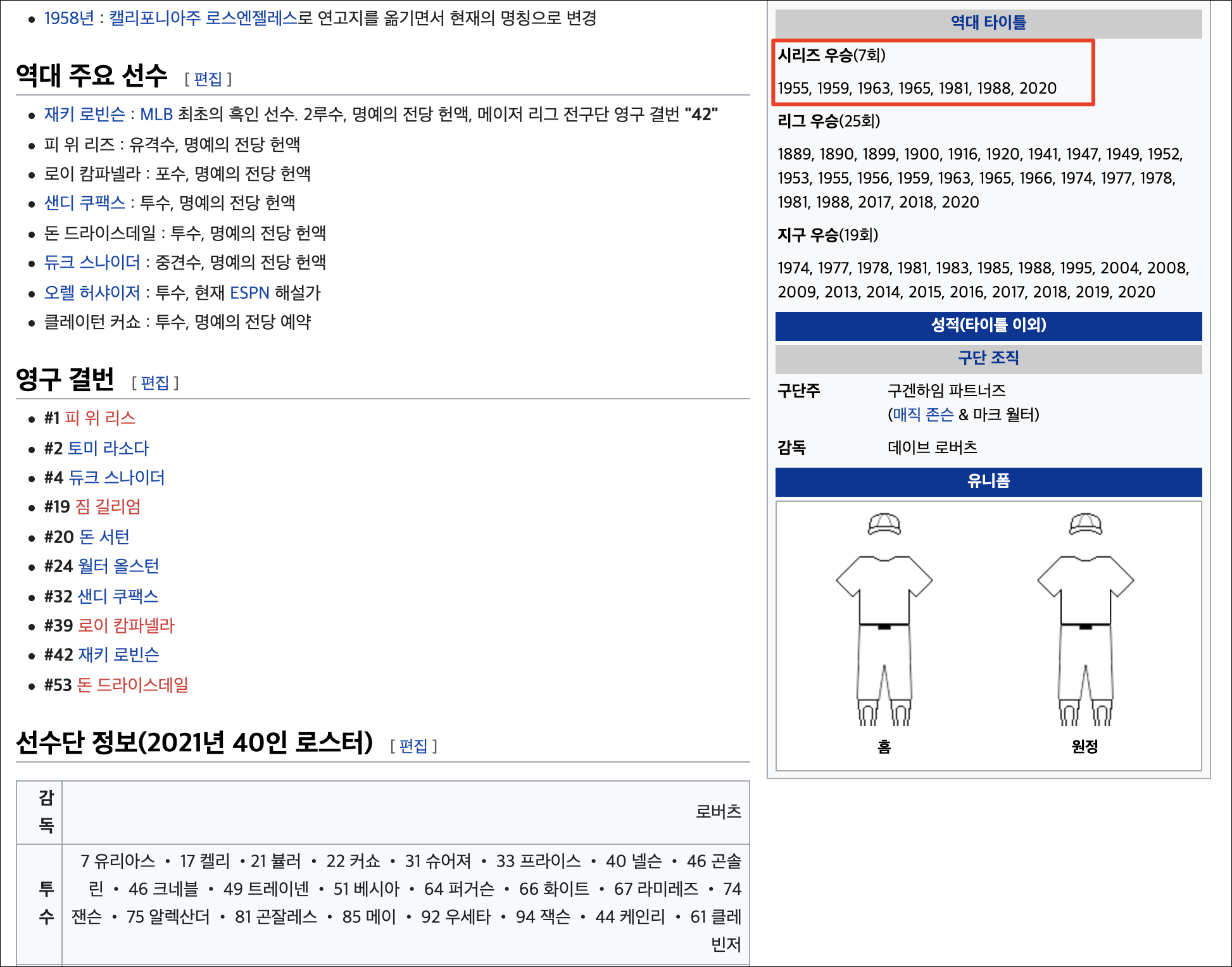Open the red 짐 길리엄 link
The height and width of the screenshot is (967, 1232).
point(108,507)
